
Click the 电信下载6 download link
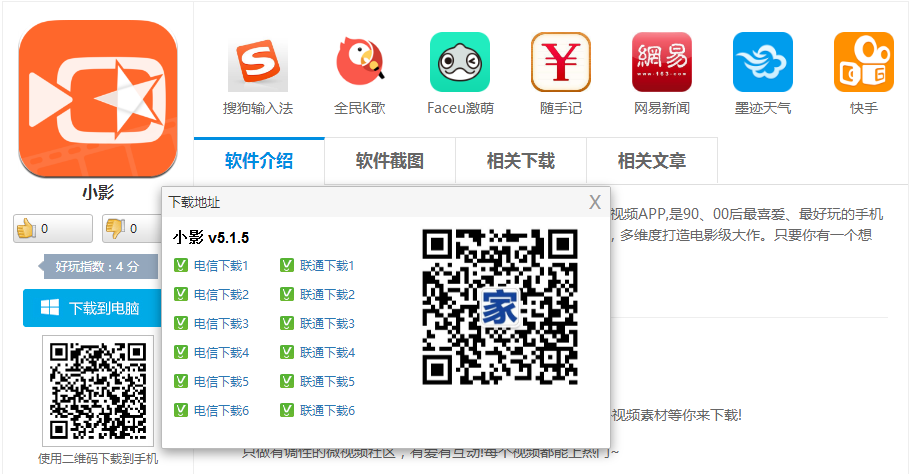[x=221, y=410]
